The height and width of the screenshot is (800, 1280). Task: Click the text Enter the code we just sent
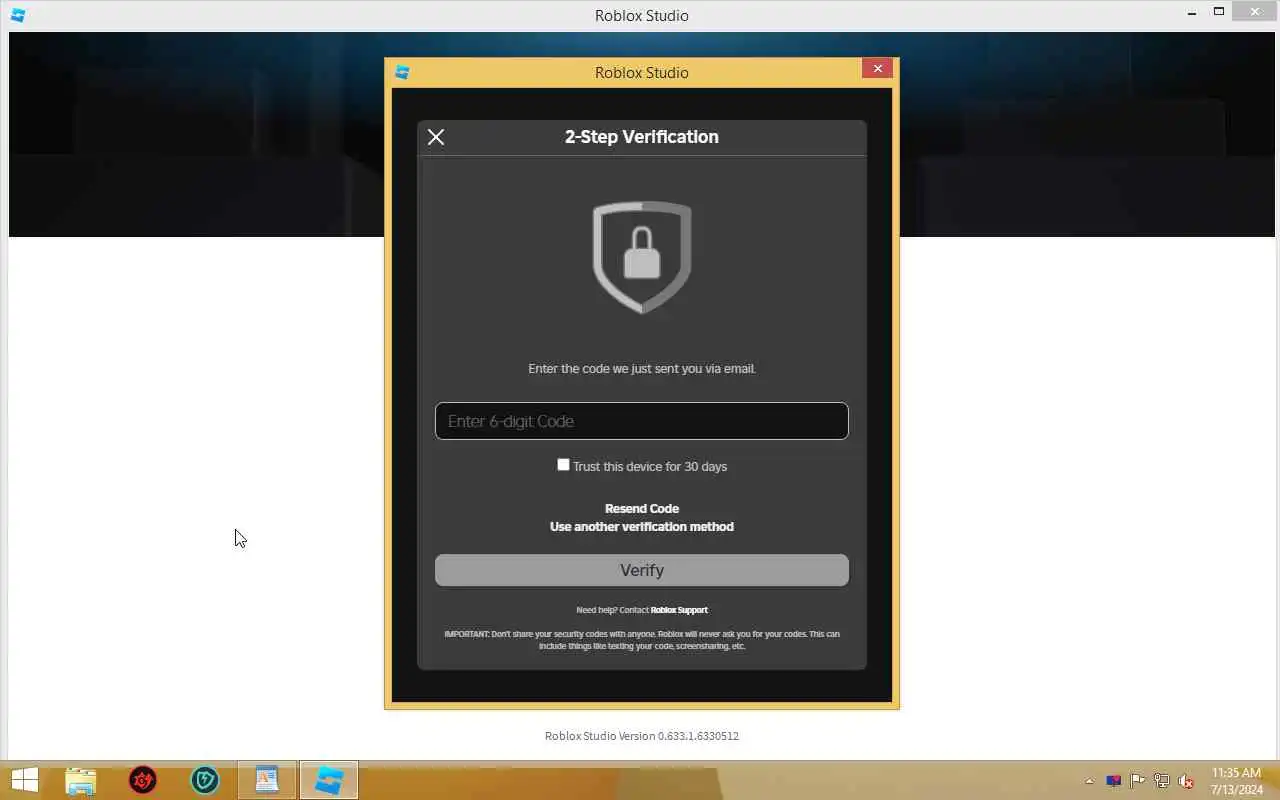click(x=642, y=369)
